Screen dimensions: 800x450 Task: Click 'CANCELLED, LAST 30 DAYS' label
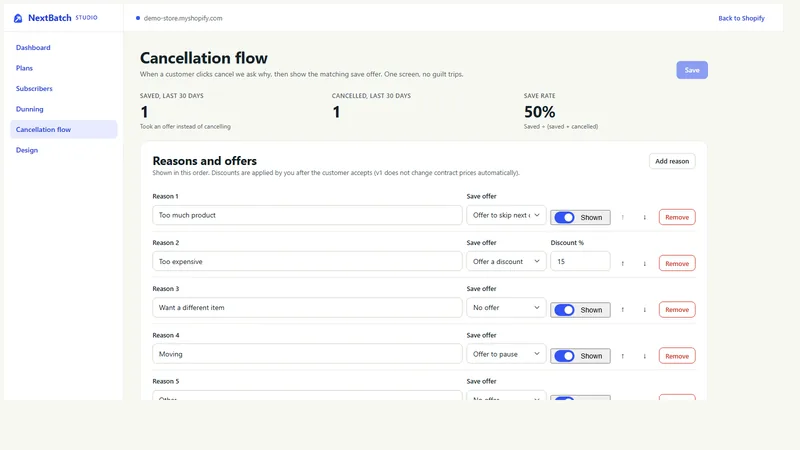pyautogui.click(x=371, y=96)
